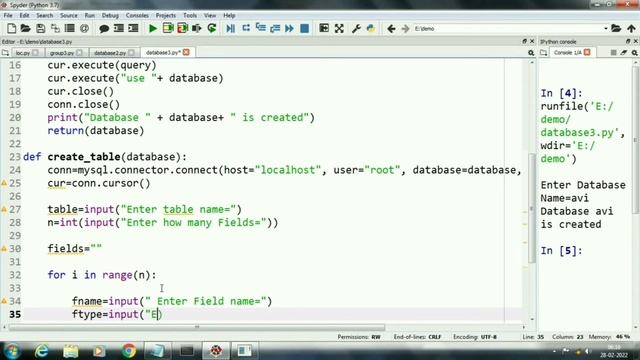
Task: Click the editor horizontal scrollbar
Action: [197, 327]
